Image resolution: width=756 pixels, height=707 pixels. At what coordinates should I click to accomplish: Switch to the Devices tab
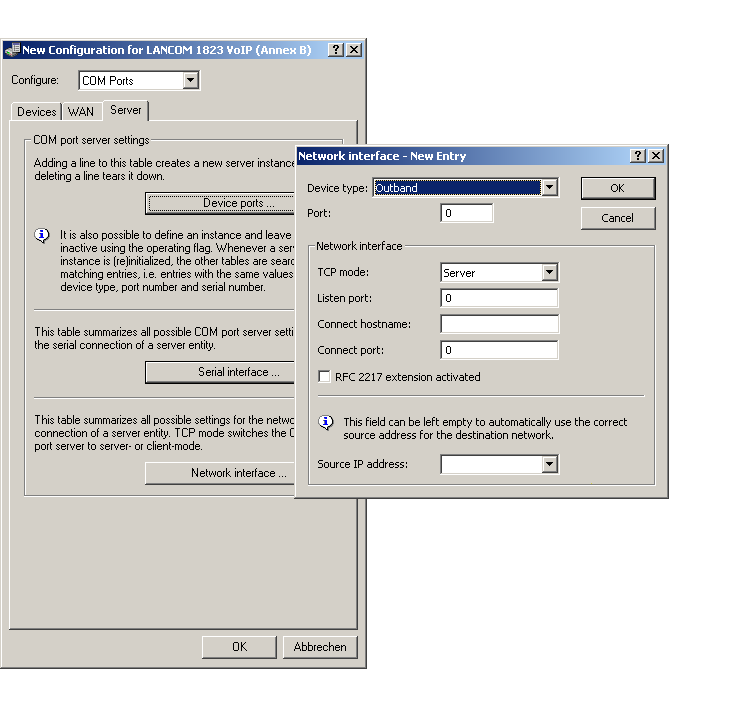click(x=37, y=112)
